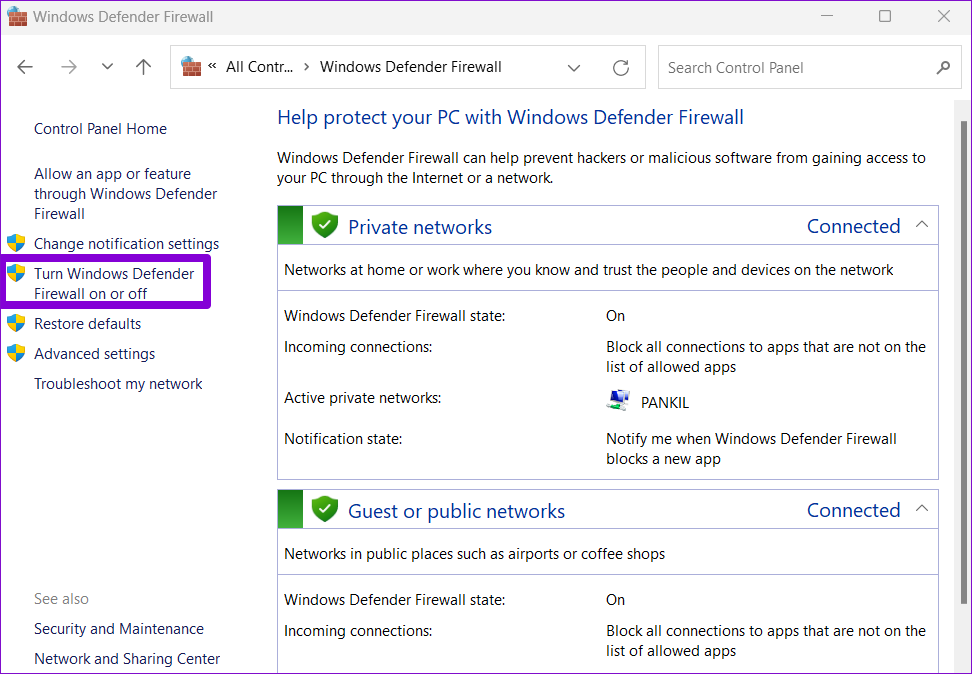Collapse the Guest or public networks section
The width and height of the screenshot is (972, 674).
922,508
